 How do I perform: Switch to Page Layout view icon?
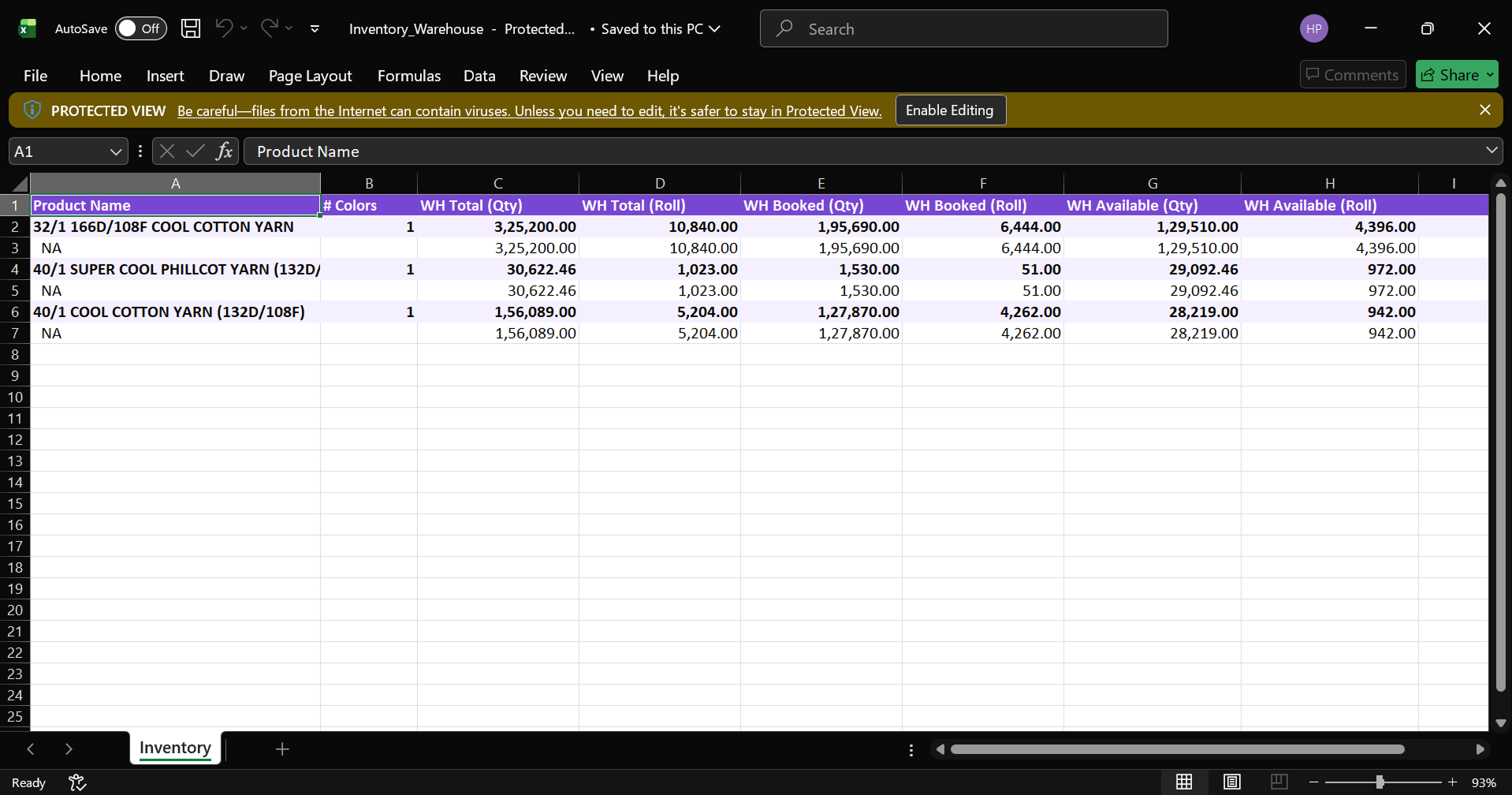click(x=1231, y=782)
